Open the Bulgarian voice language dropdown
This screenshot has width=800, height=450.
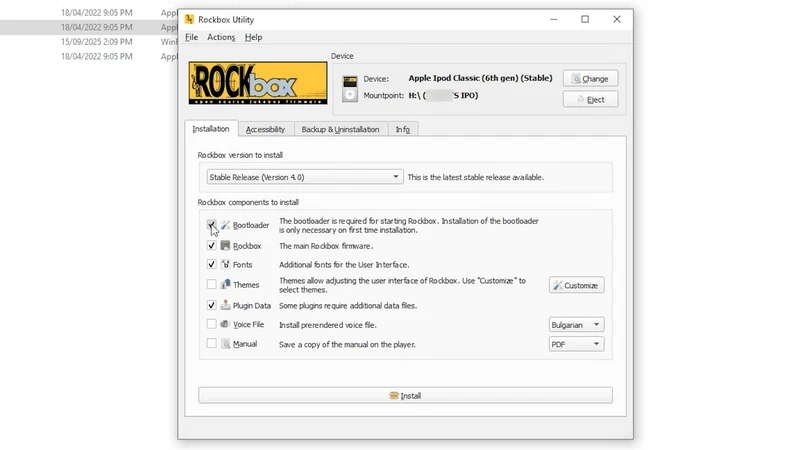tap(576, 324)
